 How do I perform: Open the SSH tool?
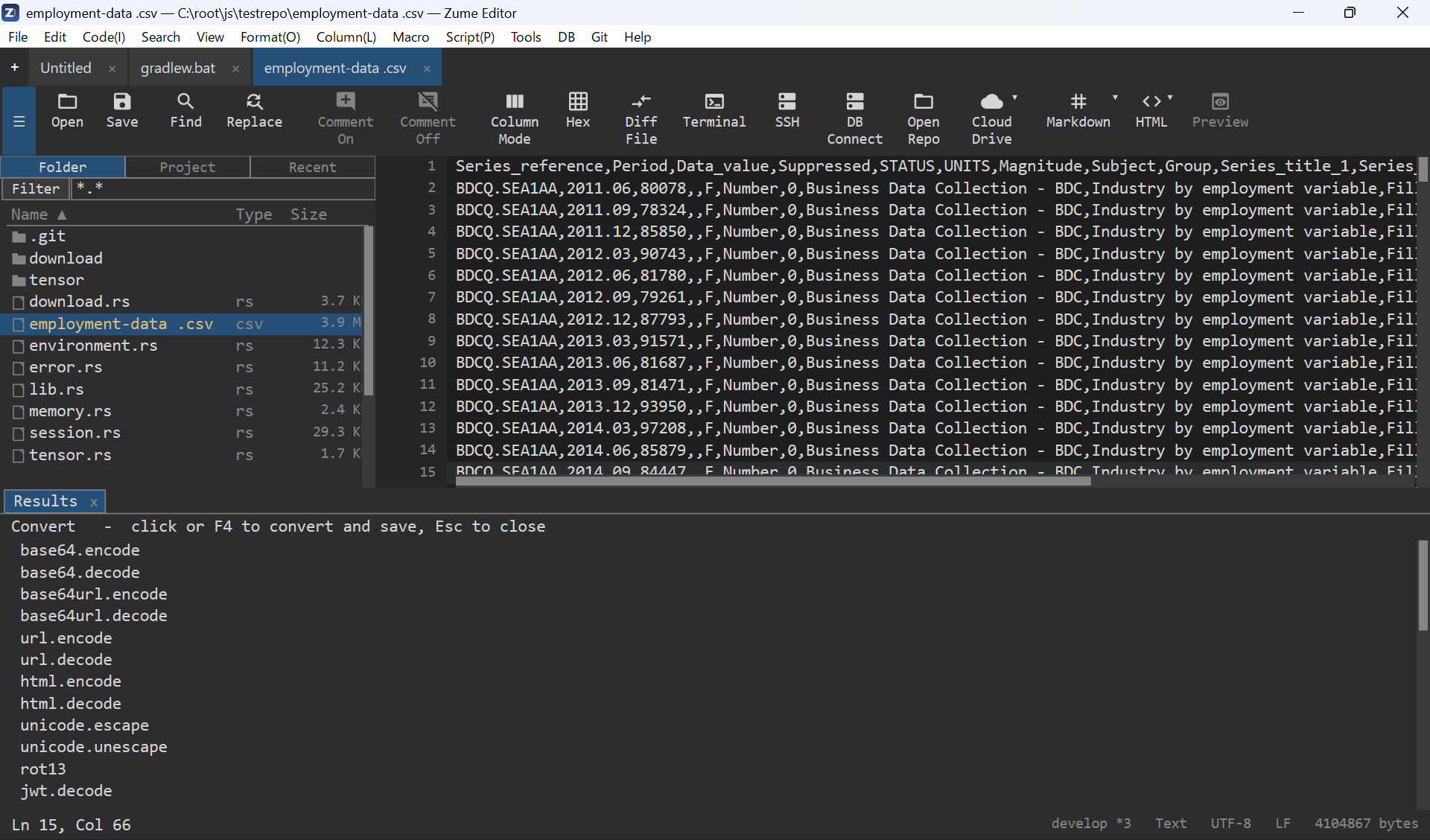coord(787,111)
